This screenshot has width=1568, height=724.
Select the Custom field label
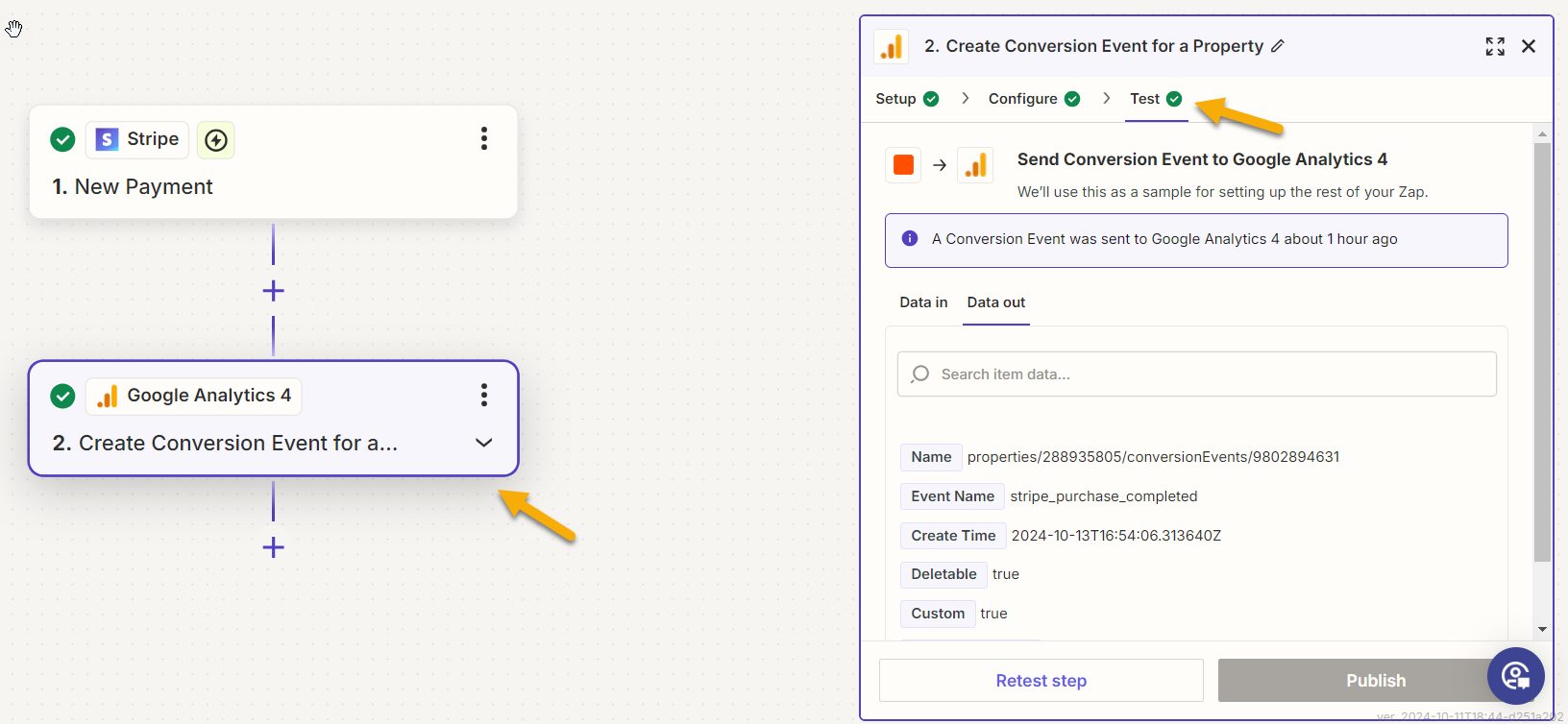(938, 614)
